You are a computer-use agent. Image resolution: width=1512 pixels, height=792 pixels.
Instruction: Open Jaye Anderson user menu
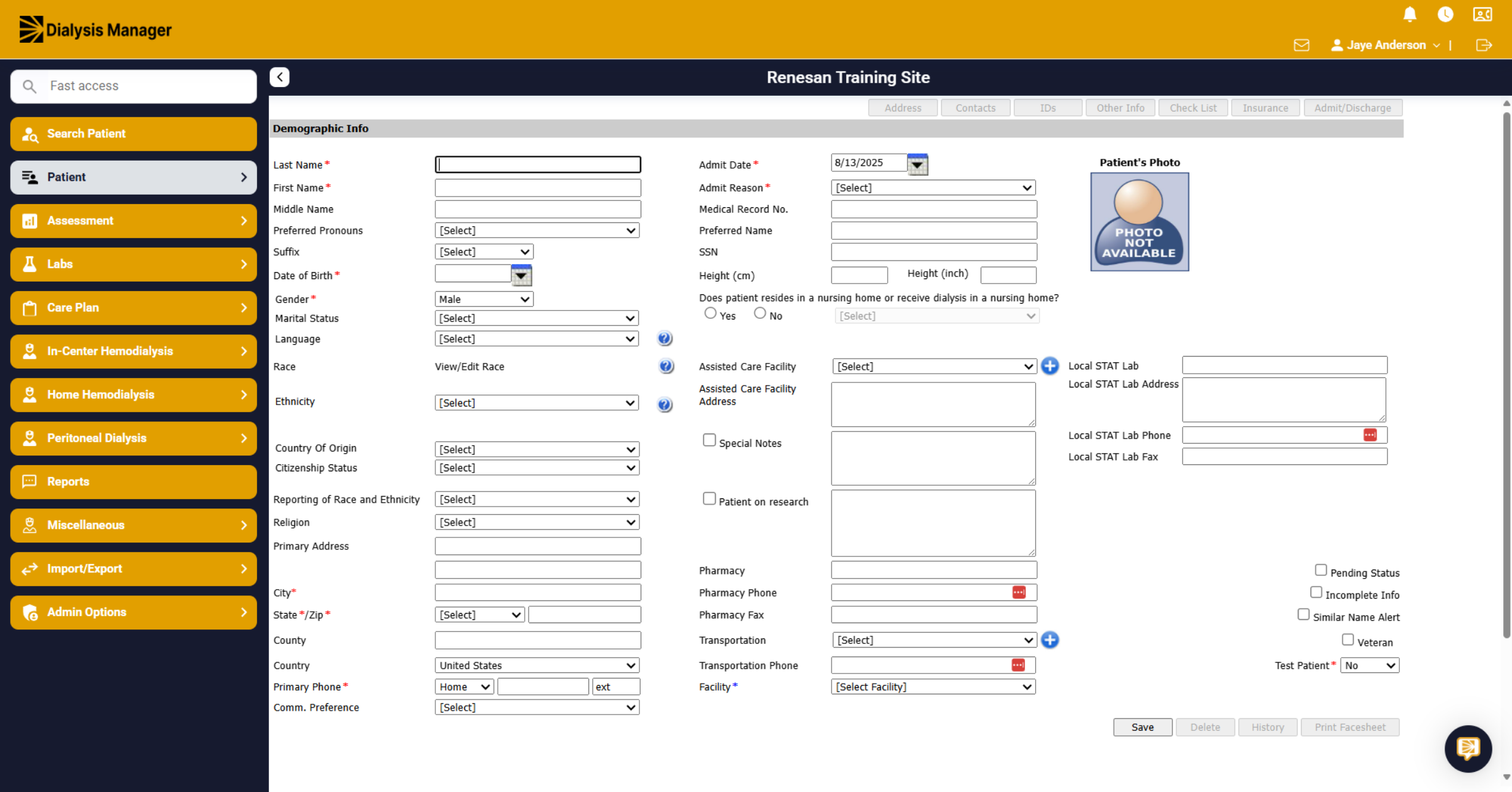(x=1385, y=45)
